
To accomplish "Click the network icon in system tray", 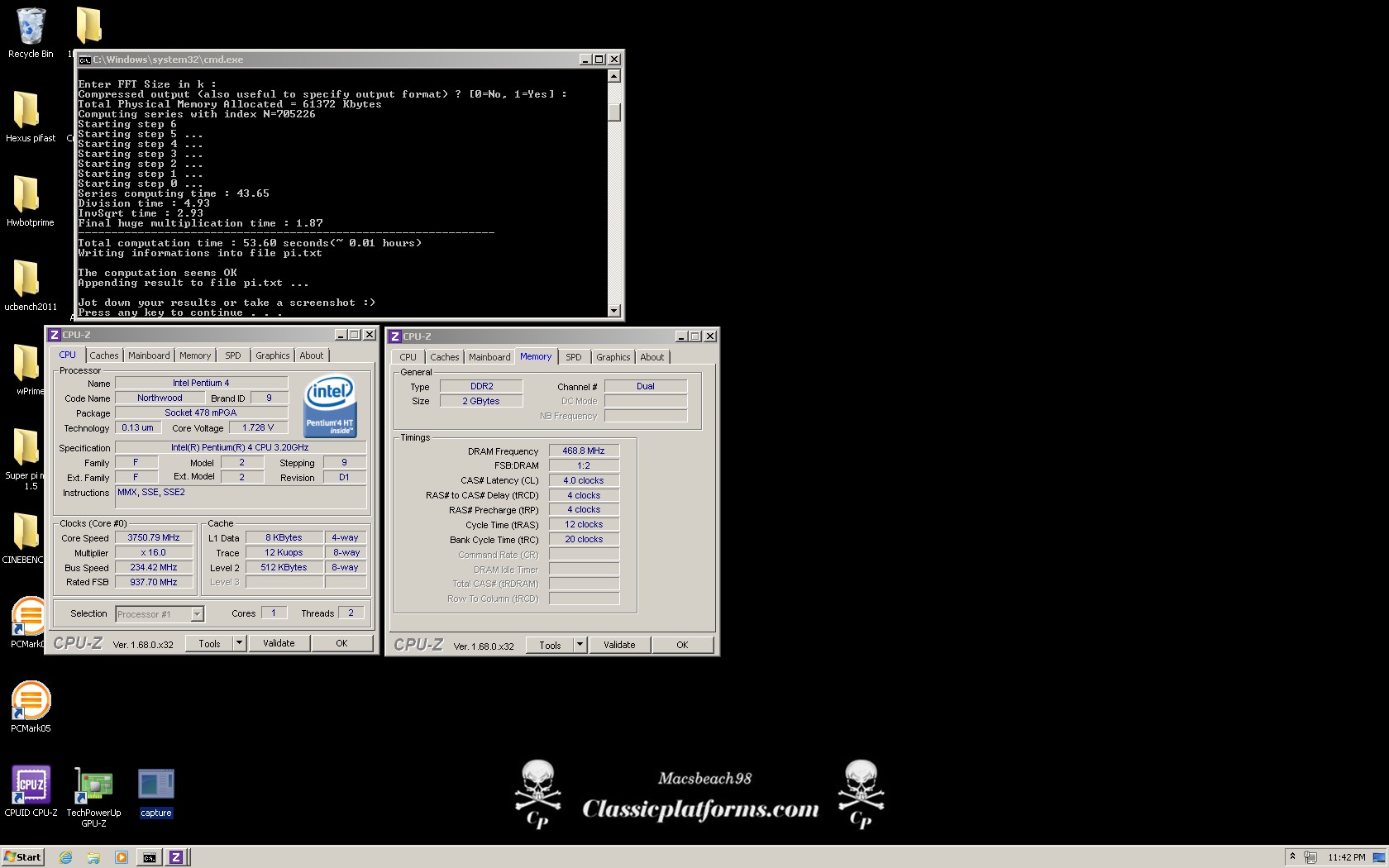I will 1310,857.
